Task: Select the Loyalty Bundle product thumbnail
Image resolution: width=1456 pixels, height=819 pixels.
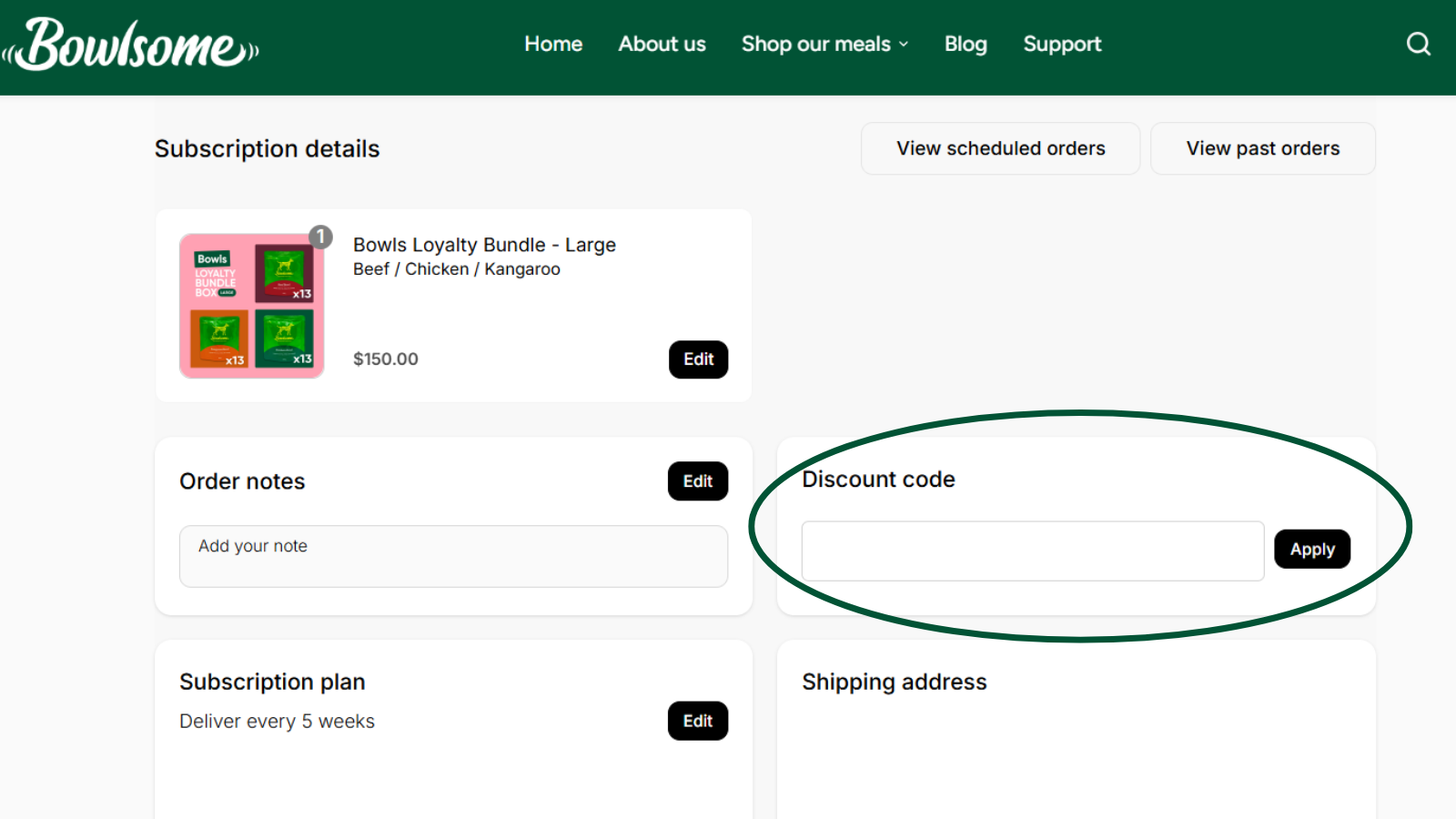Action: 252,306
